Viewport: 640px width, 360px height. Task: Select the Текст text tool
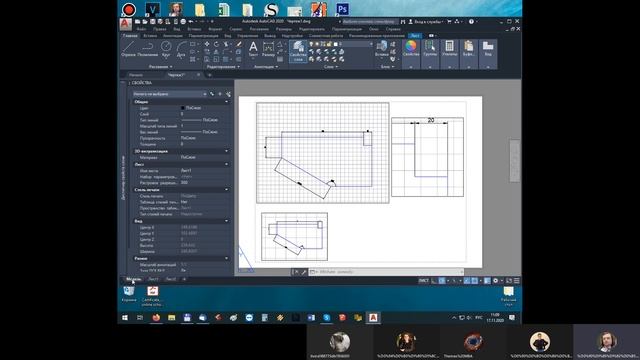(x=253, y=49)
